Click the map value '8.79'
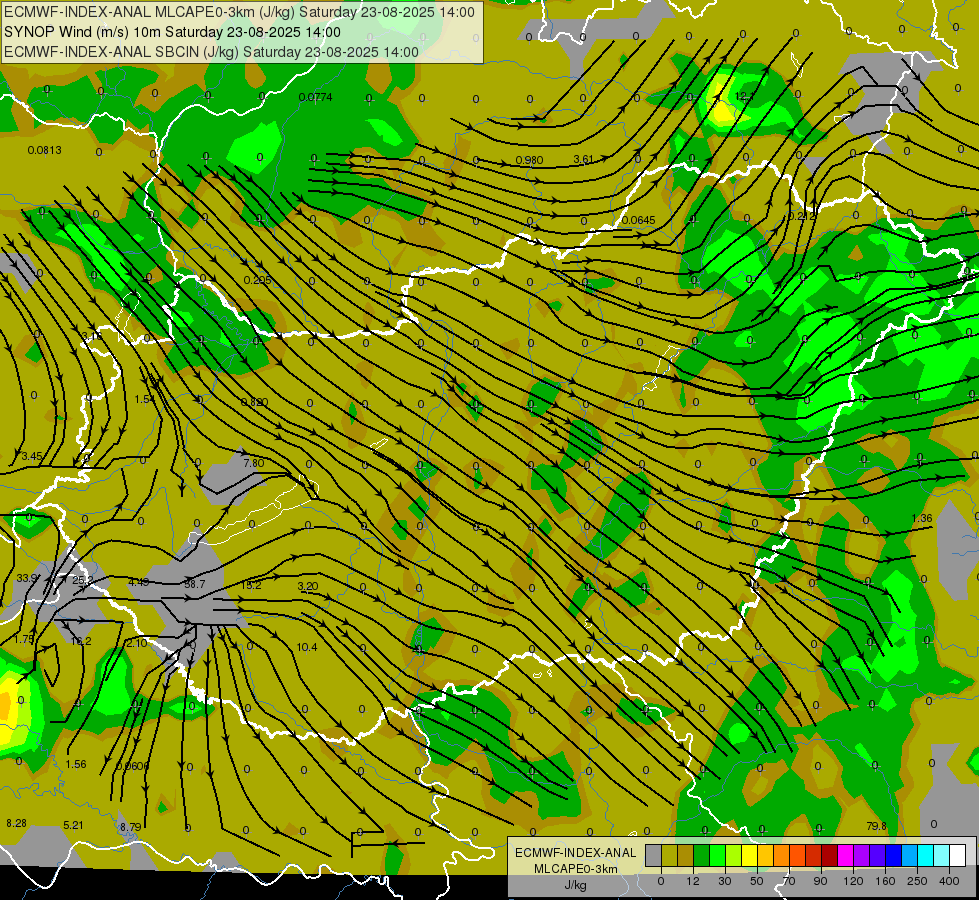The width and height of the screenshot is (979, 900). coord(130,827)
